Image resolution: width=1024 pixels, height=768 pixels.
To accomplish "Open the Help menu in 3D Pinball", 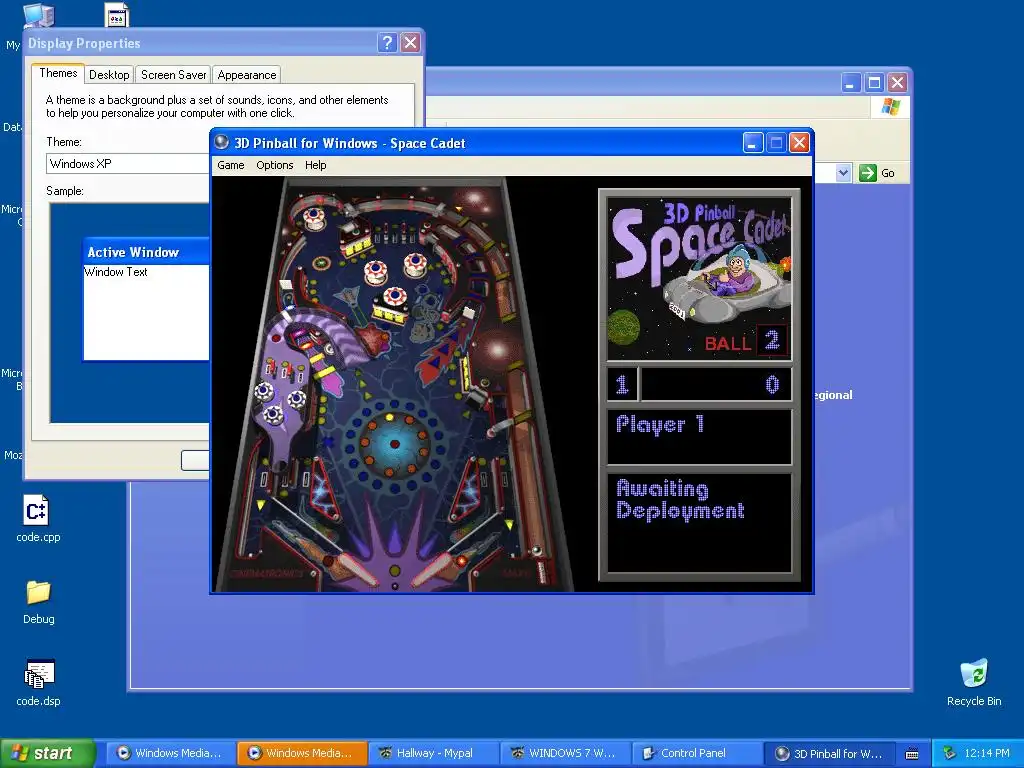I will click(x=315, y=165).
